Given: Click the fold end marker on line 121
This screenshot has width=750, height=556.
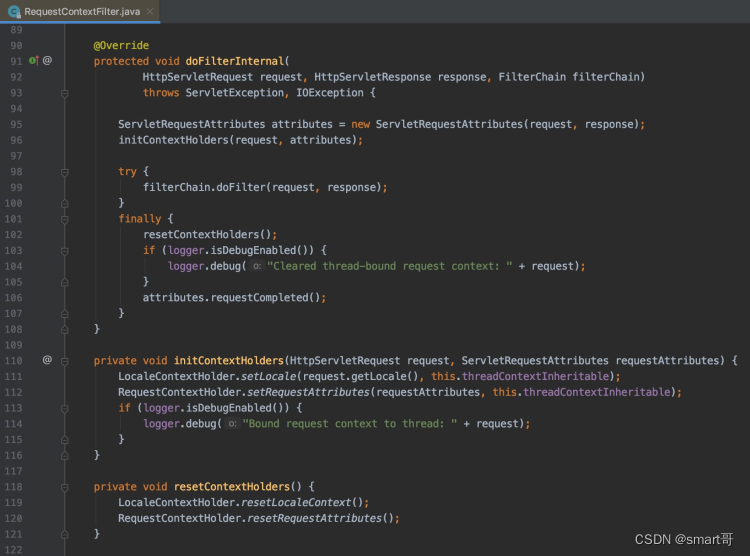Looking at the screenshot, I should click(65, 534).
